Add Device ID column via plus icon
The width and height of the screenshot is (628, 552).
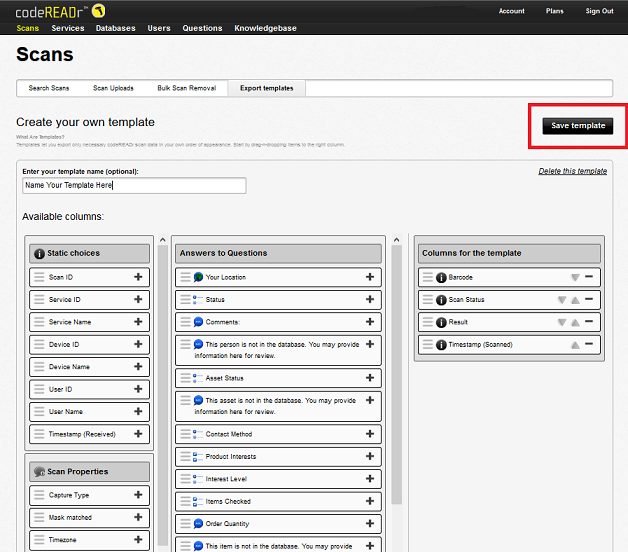pos(138,344)
